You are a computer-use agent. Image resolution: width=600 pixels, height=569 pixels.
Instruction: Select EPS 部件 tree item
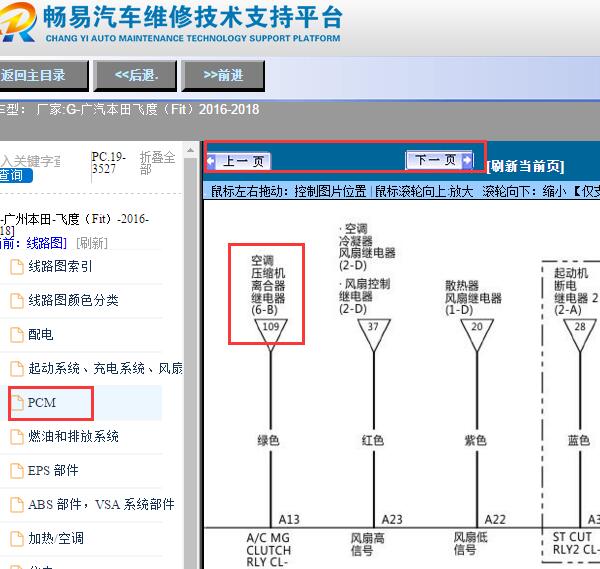[53, 471]
